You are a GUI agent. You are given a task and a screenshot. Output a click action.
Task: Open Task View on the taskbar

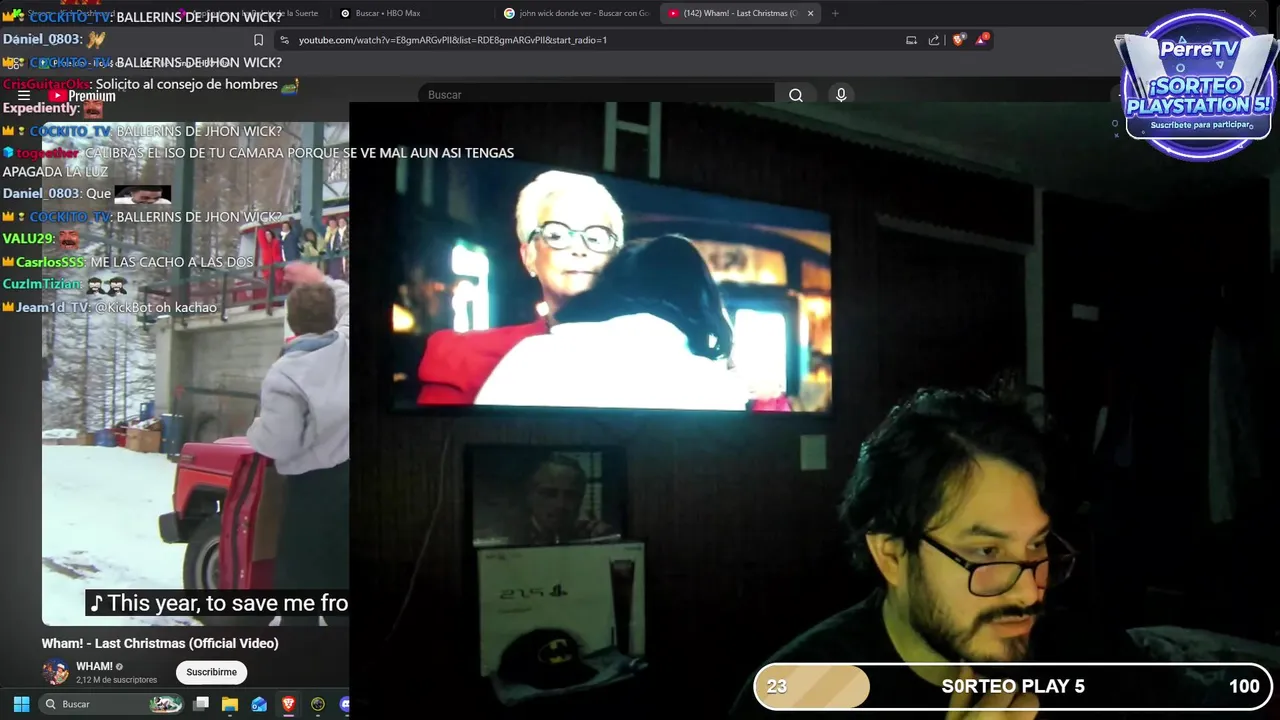click(201, 704)
